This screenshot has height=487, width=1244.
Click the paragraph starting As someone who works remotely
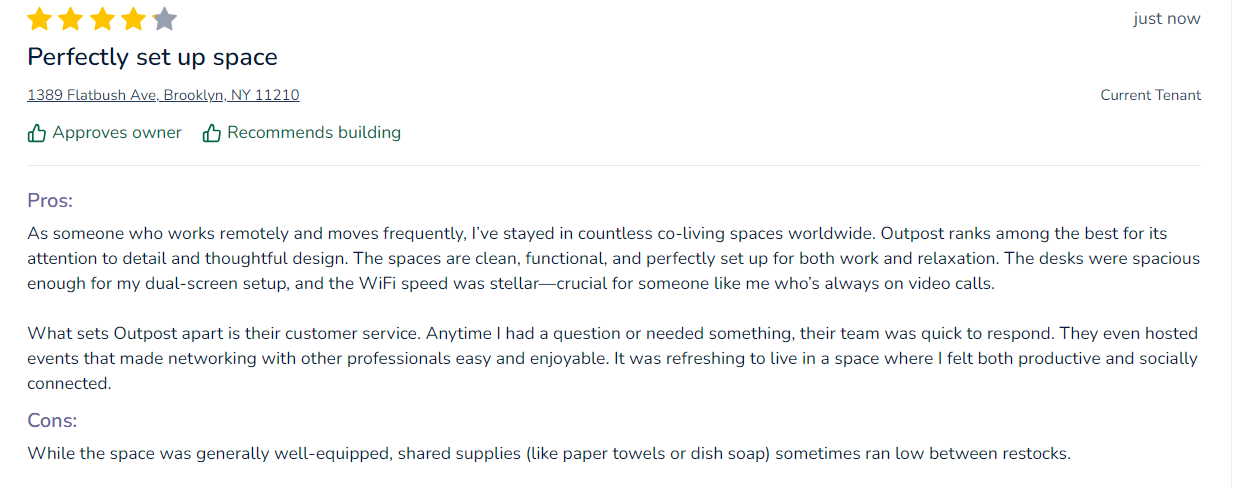tap(613, 258)
